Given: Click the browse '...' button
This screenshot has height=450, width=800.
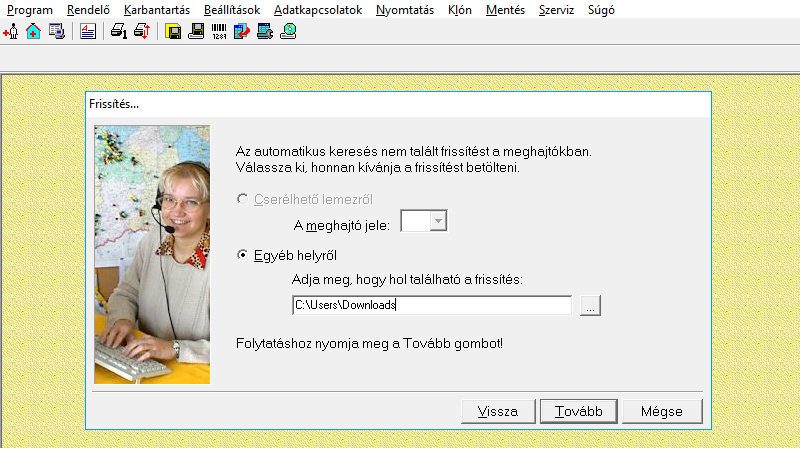Looking at the screenshot, I should pos(590,306).
